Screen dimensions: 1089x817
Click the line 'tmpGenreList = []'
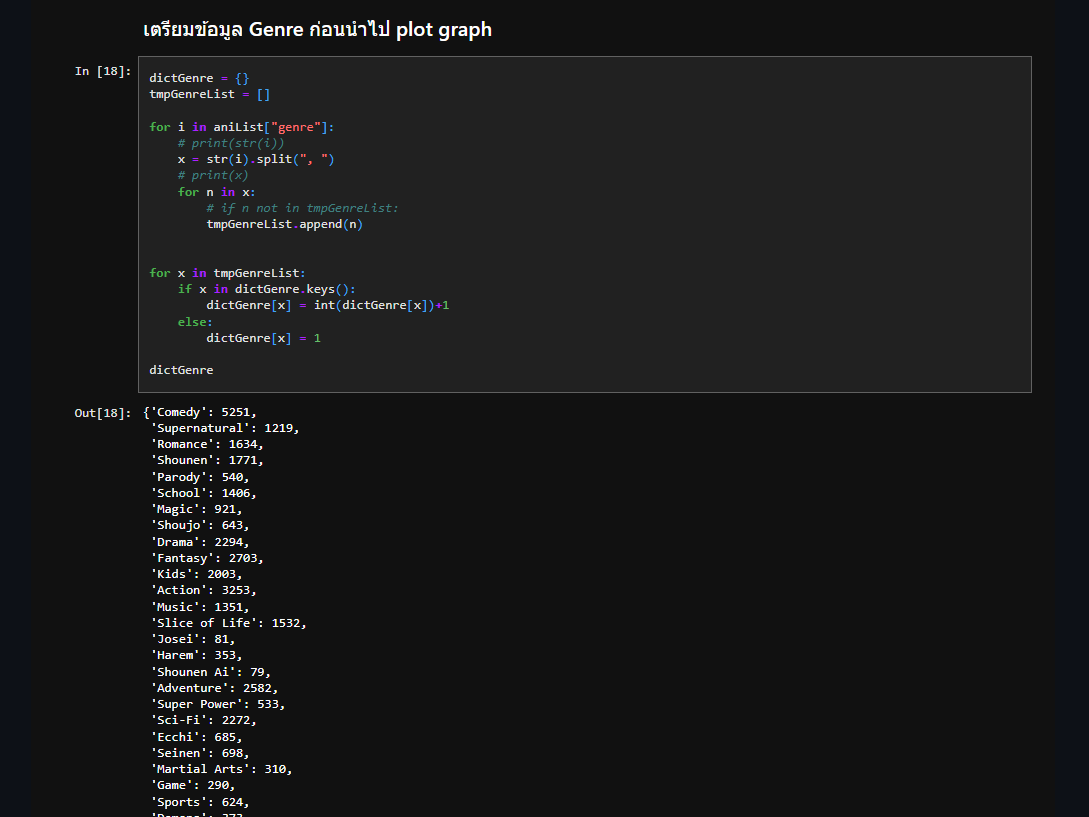coord(210,94)
